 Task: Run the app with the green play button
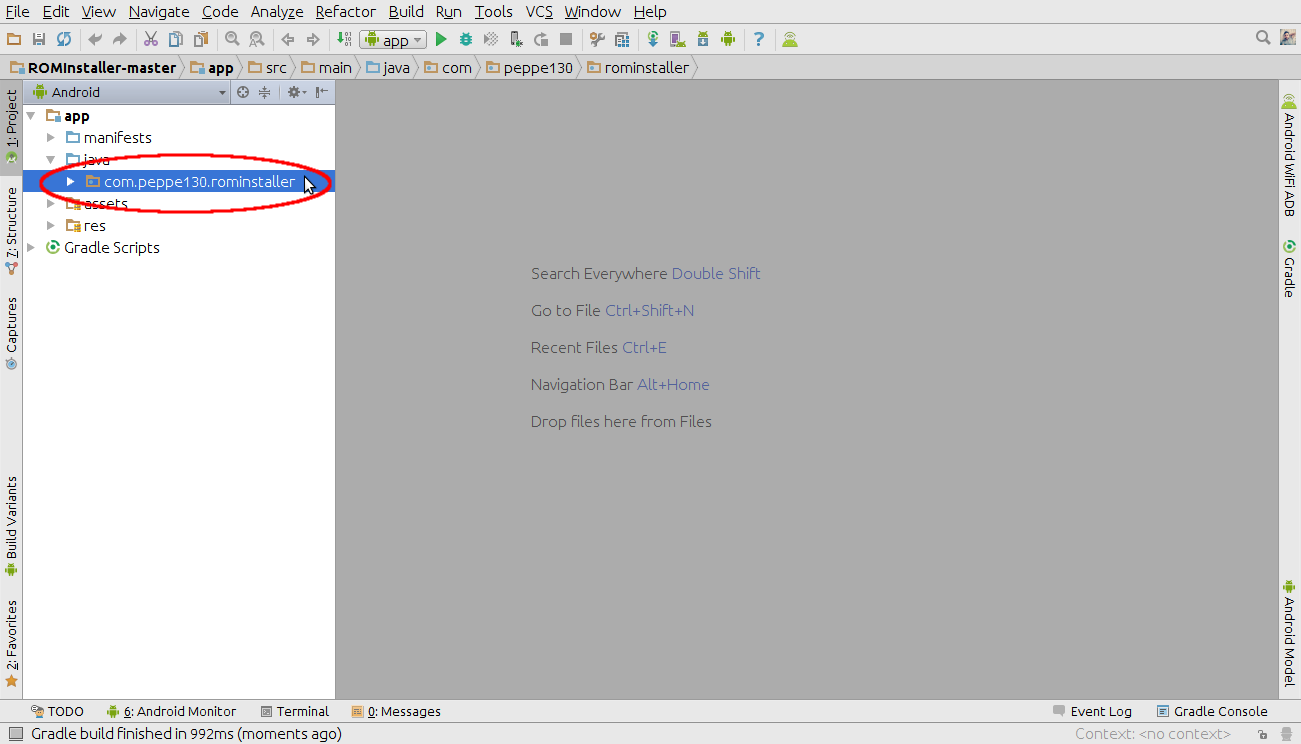[440, 40]
